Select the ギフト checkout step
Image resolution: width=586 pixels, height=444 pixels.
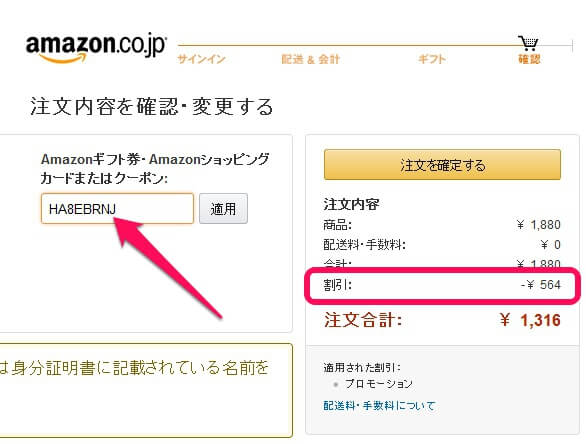[x=432, y=59]
